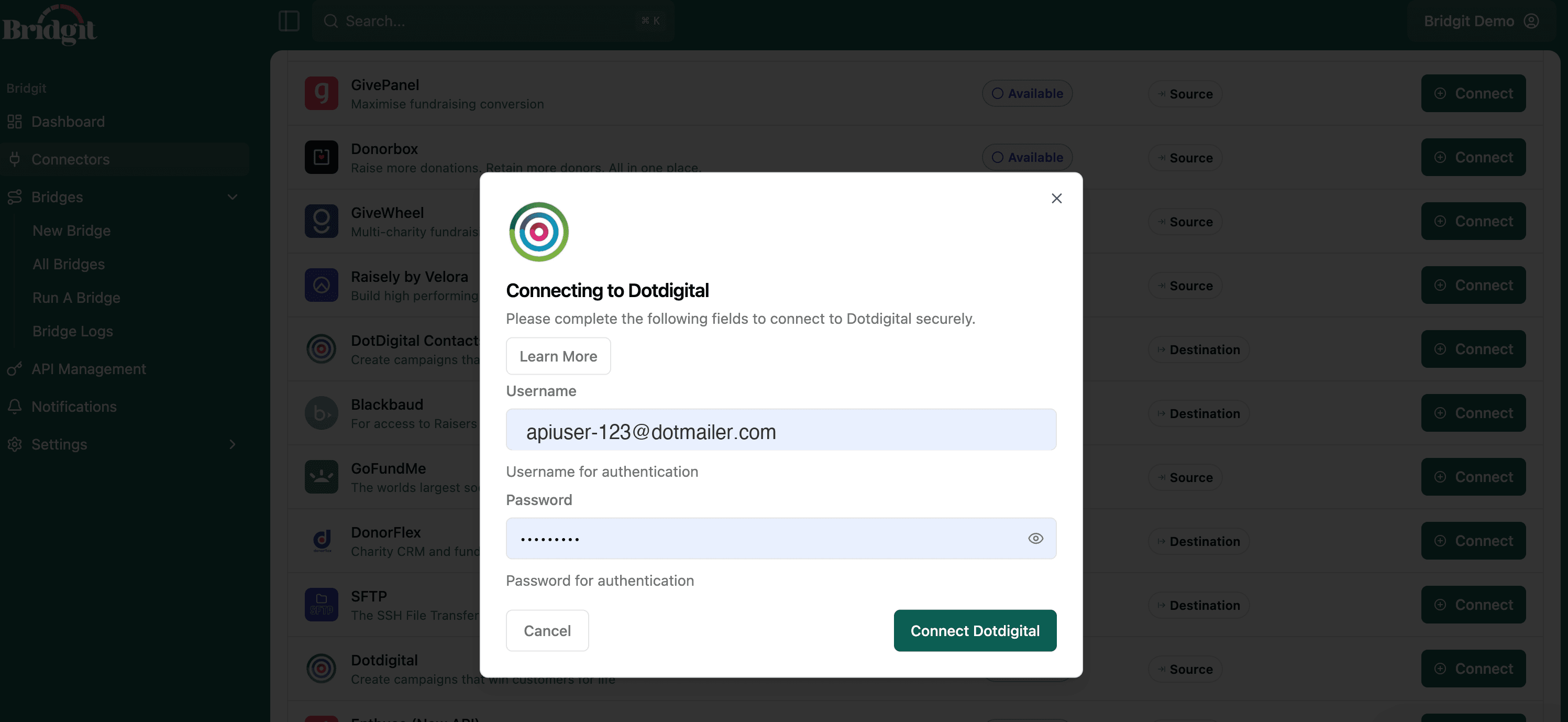Click the Connect Dotdigital button
This screenshot has height=722, width=1568.
point(975,630)
